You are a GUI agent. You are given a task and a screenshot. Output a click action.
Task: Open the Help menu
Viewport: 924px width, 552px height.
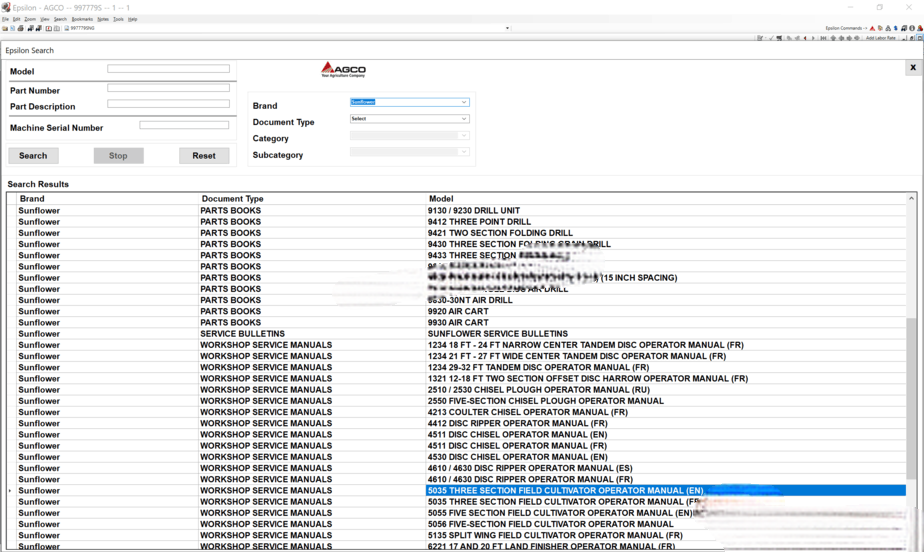pyautogui.click(x=133, y=19)
